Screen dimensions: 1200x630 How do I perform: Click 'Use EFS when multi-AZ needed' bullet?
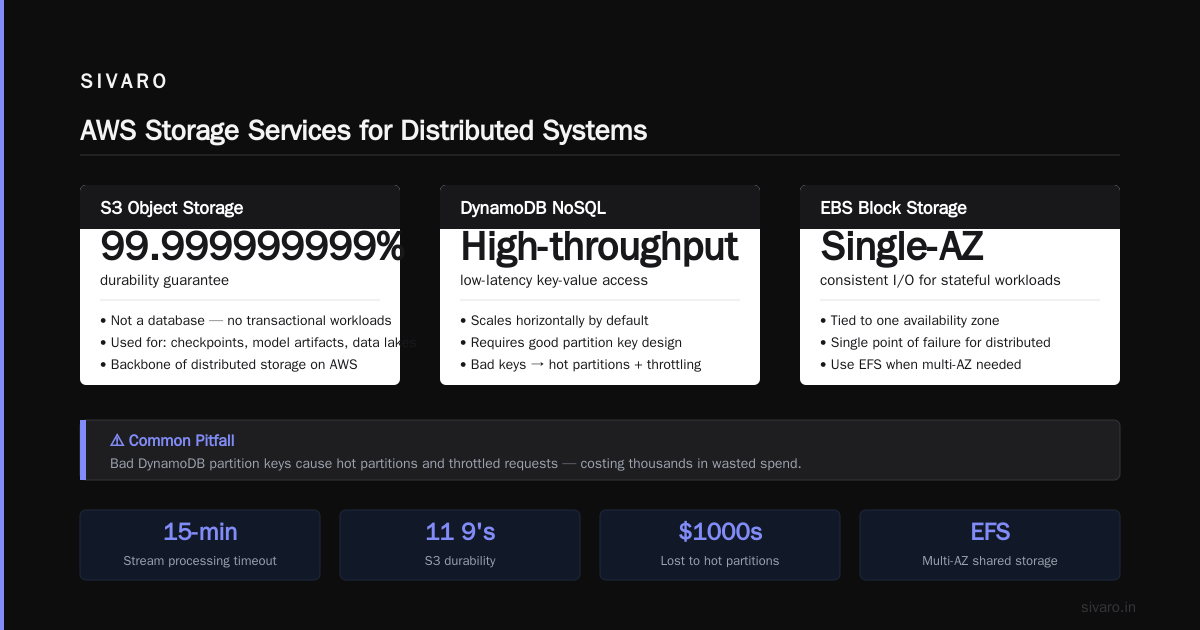920,365
